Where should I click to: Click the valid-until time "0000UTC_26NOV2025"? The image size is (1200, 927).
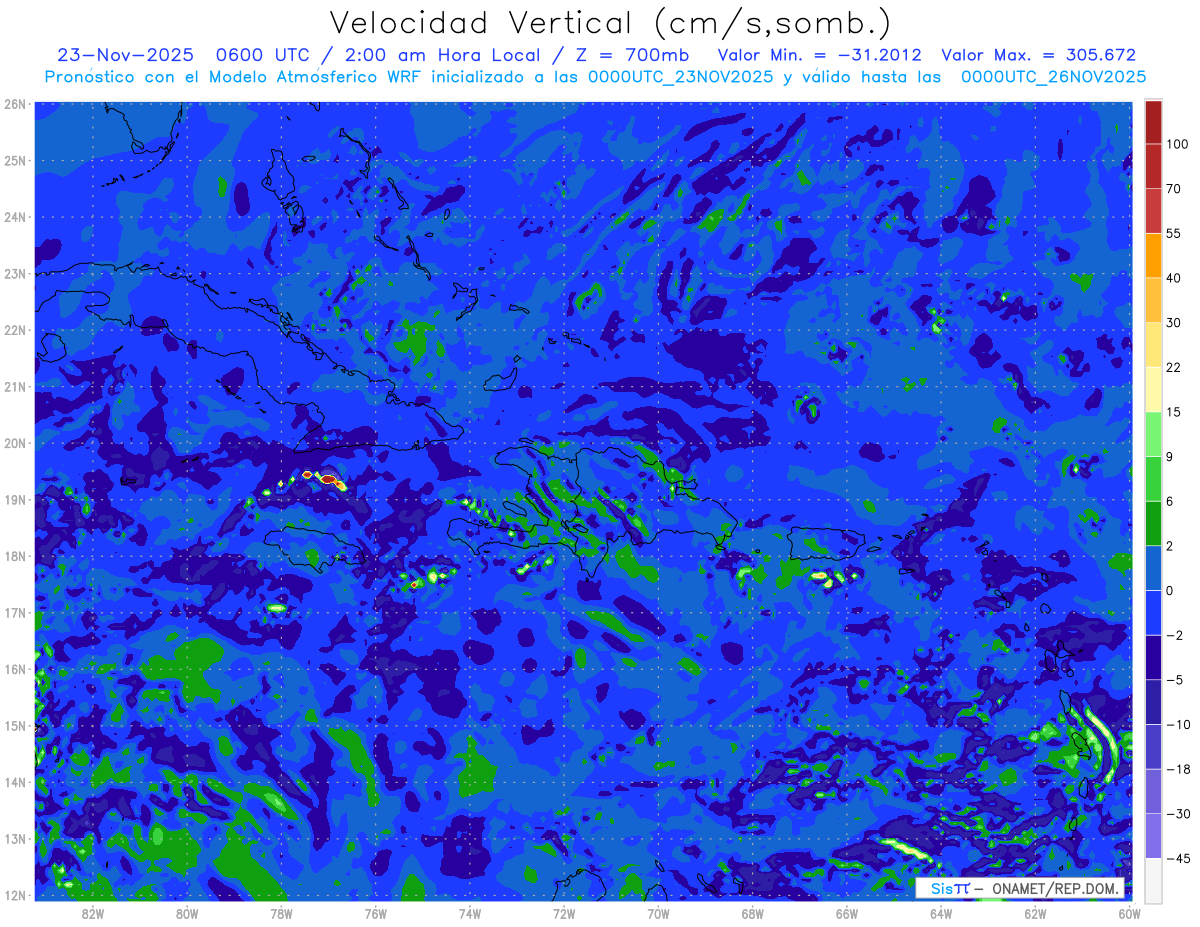pyautogui.click(x=1053, y=77)
